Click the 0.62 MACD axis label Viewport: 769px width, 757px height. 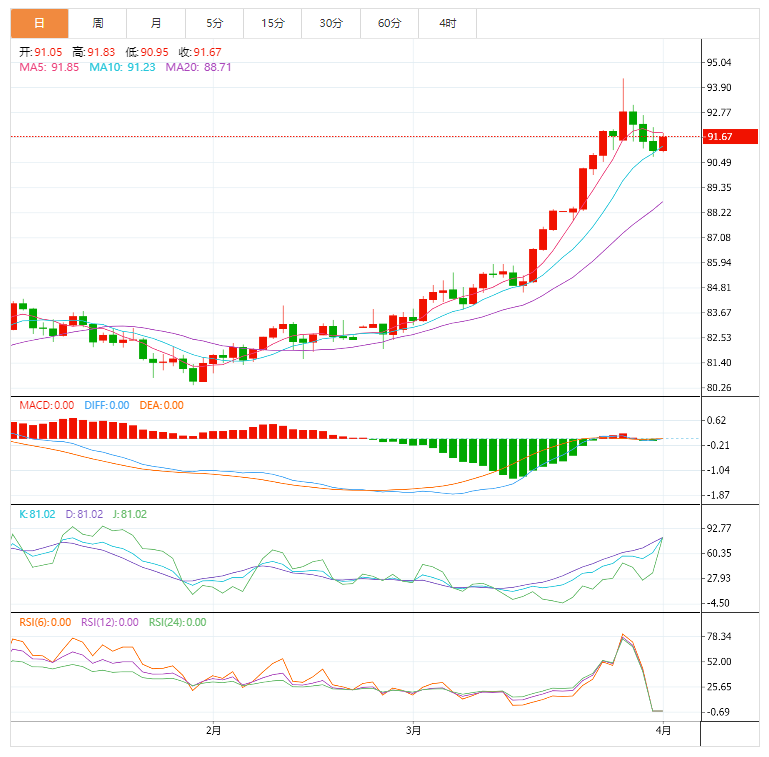[716, 420]
